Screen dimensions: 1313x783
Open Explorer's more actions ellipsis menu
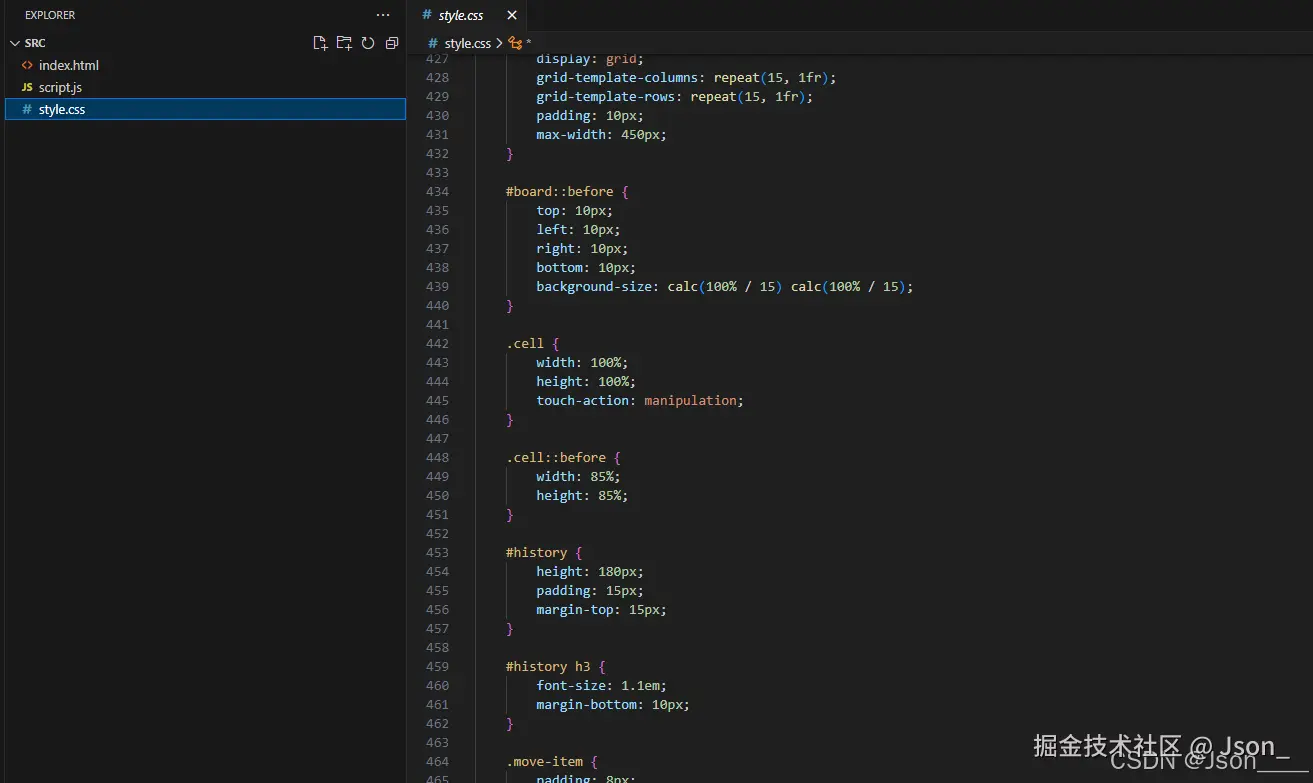pyautogui.click(x=383, y=15)
